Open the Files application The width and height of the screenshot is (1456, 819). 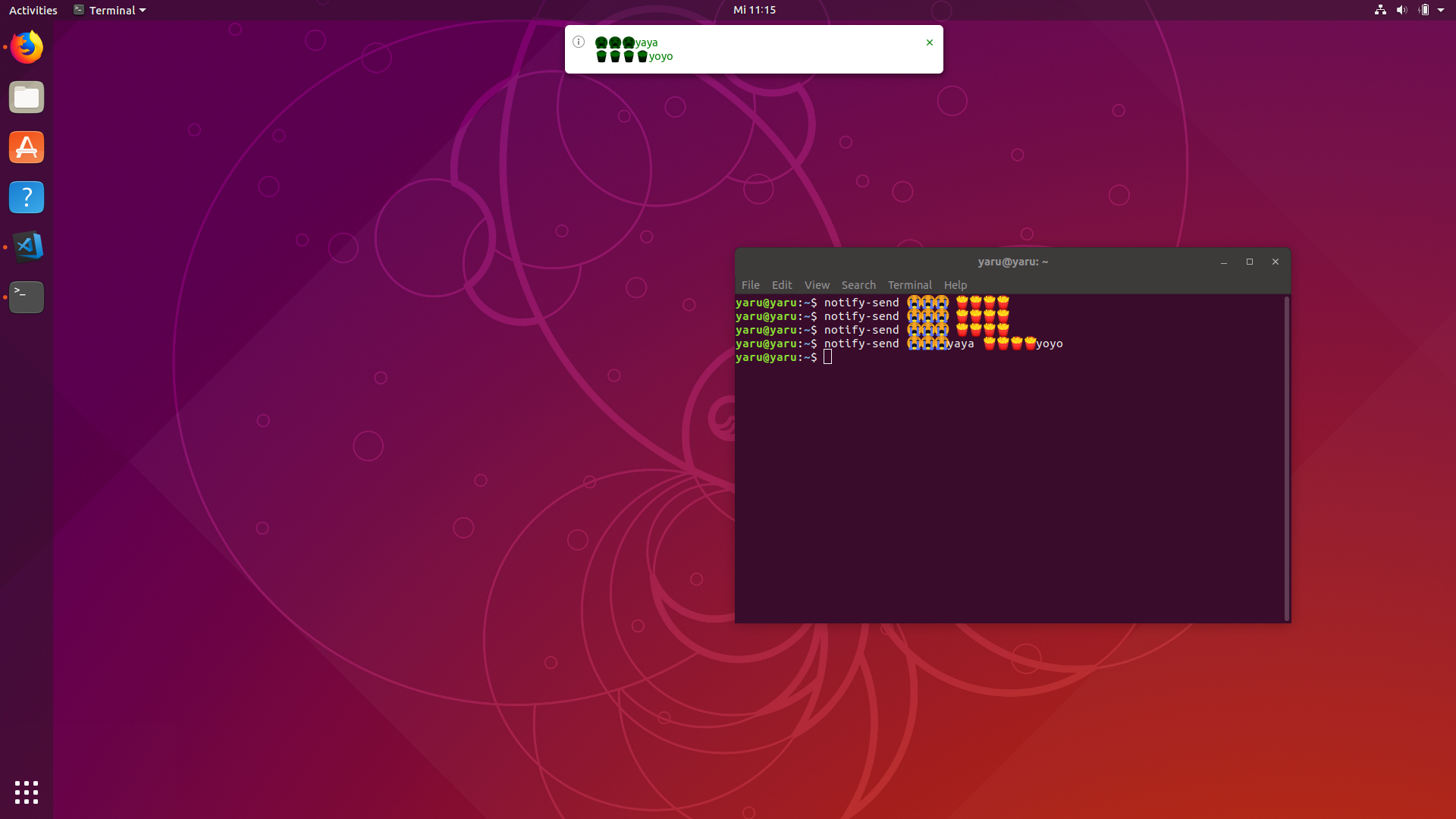pos(26,97)
